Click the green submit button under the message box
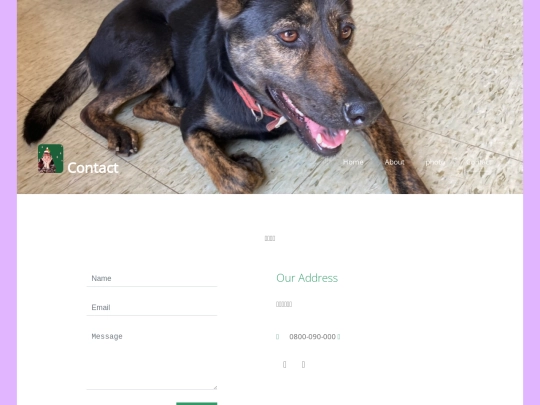The width and height of the screenshot is (540, 405). click(197, 404)
